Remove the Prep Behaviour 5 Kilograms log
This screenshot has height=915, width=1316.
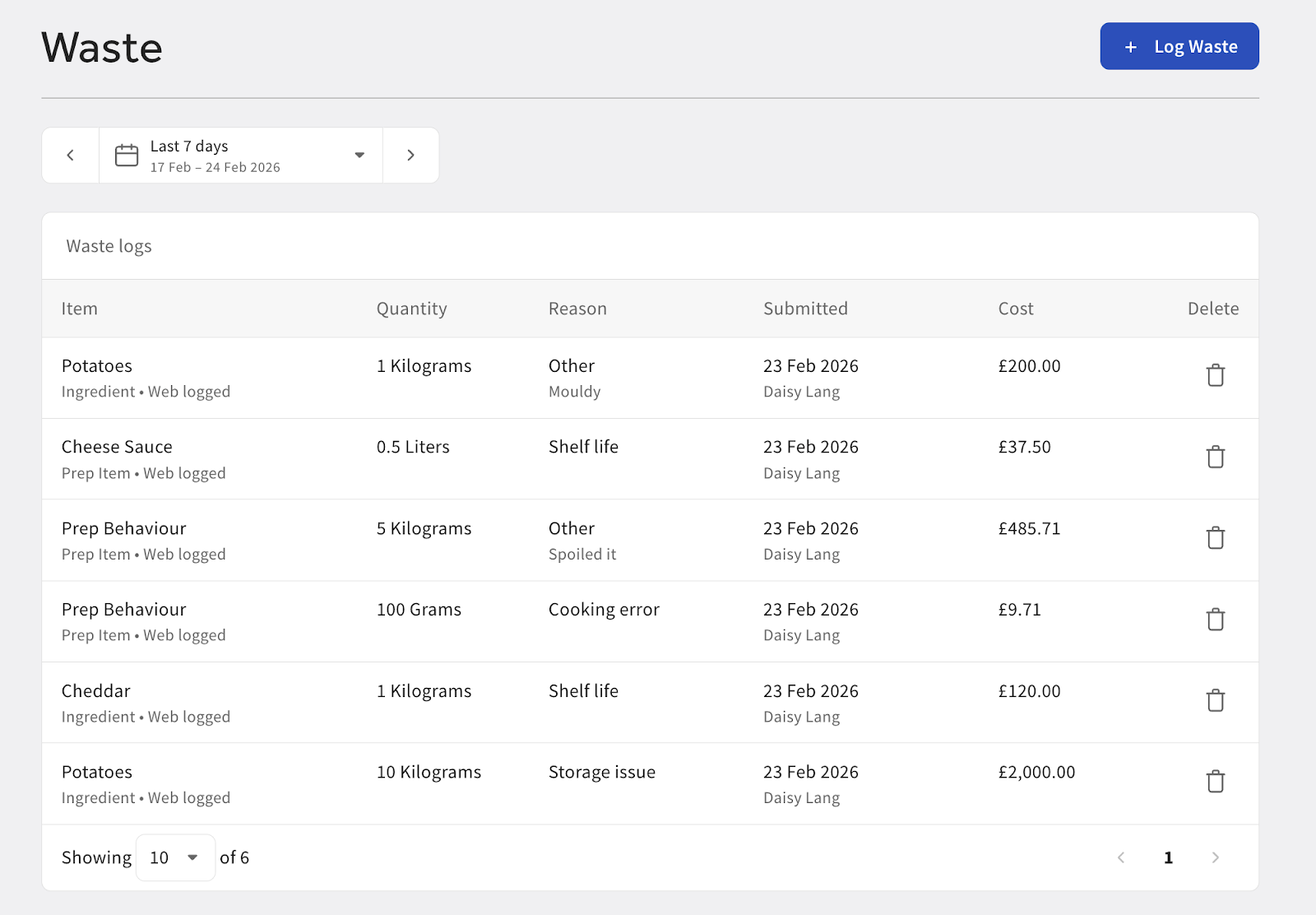1215,539
